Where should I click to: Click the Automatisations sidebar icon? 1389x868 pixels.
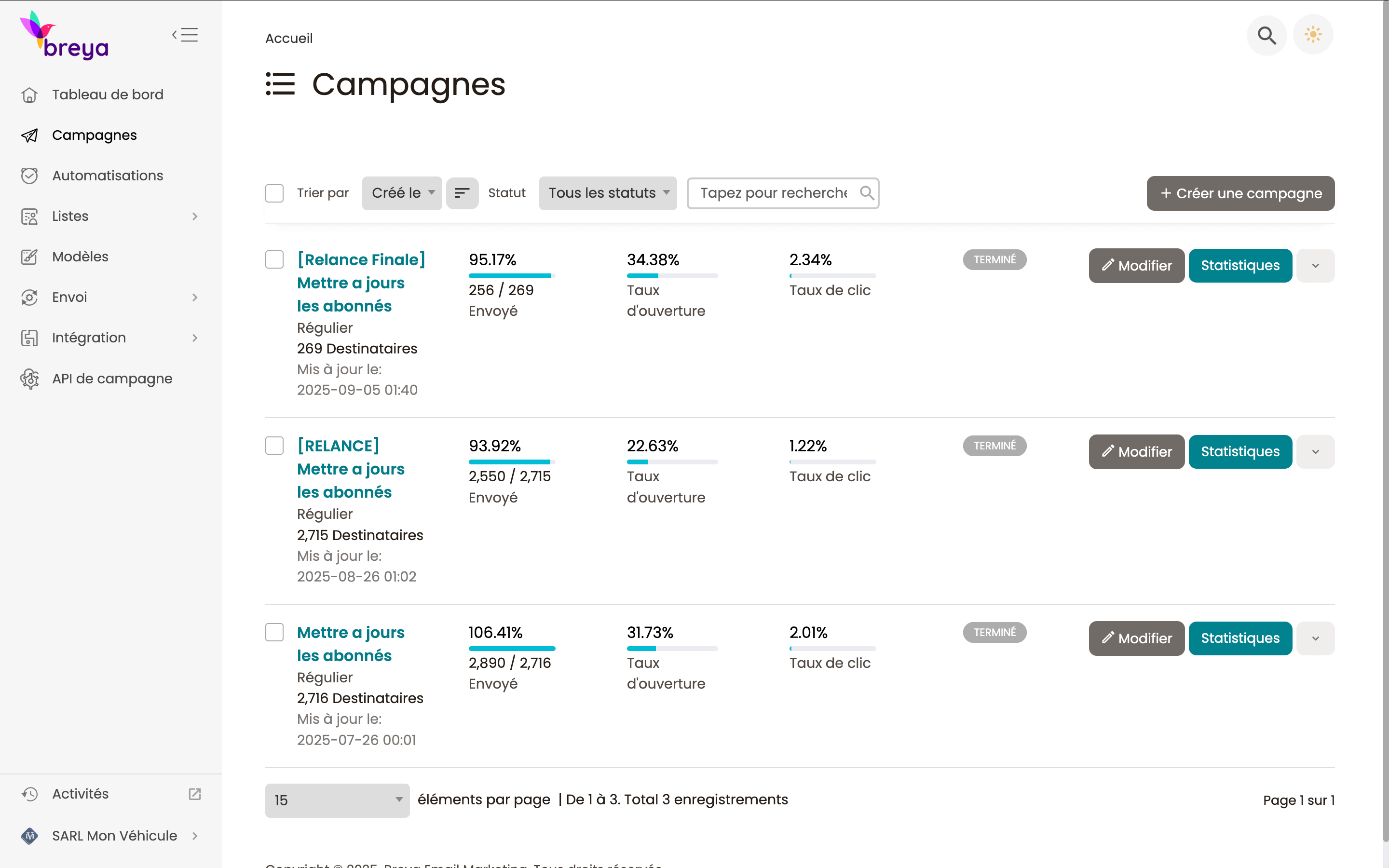(x=29, y=176)
